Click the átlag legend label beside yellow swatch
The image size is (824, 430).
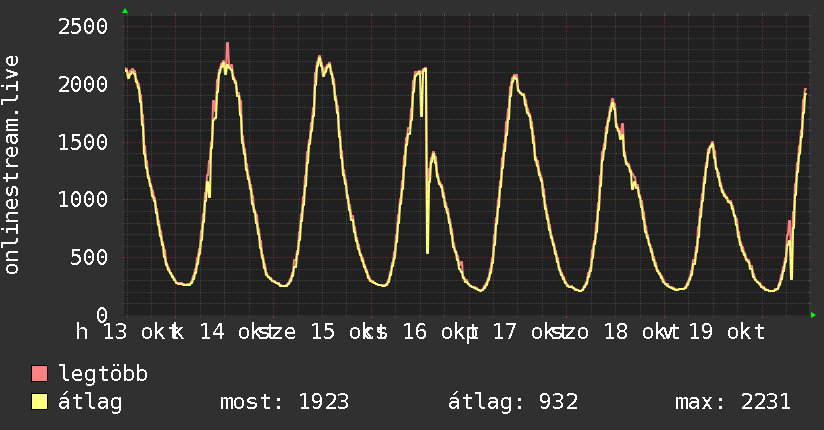pyautogui.click(x=90, y=402)
